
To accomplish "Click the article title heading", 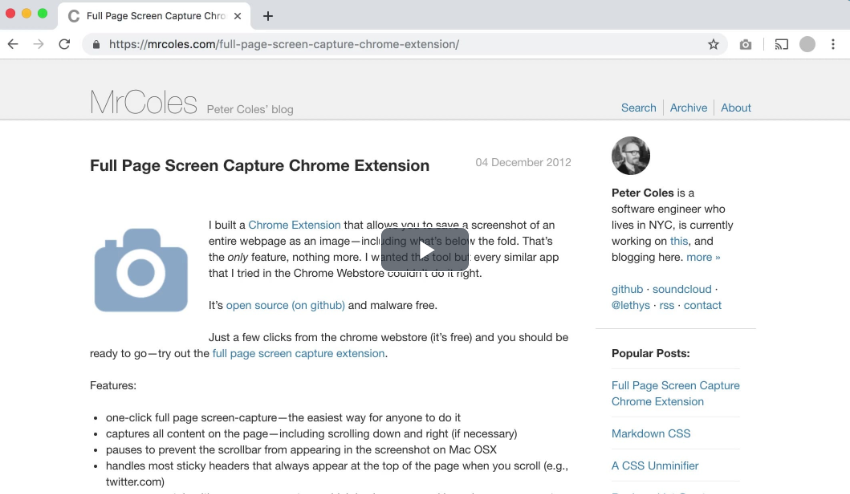I will pyautogui.click(x=260, y=165).
